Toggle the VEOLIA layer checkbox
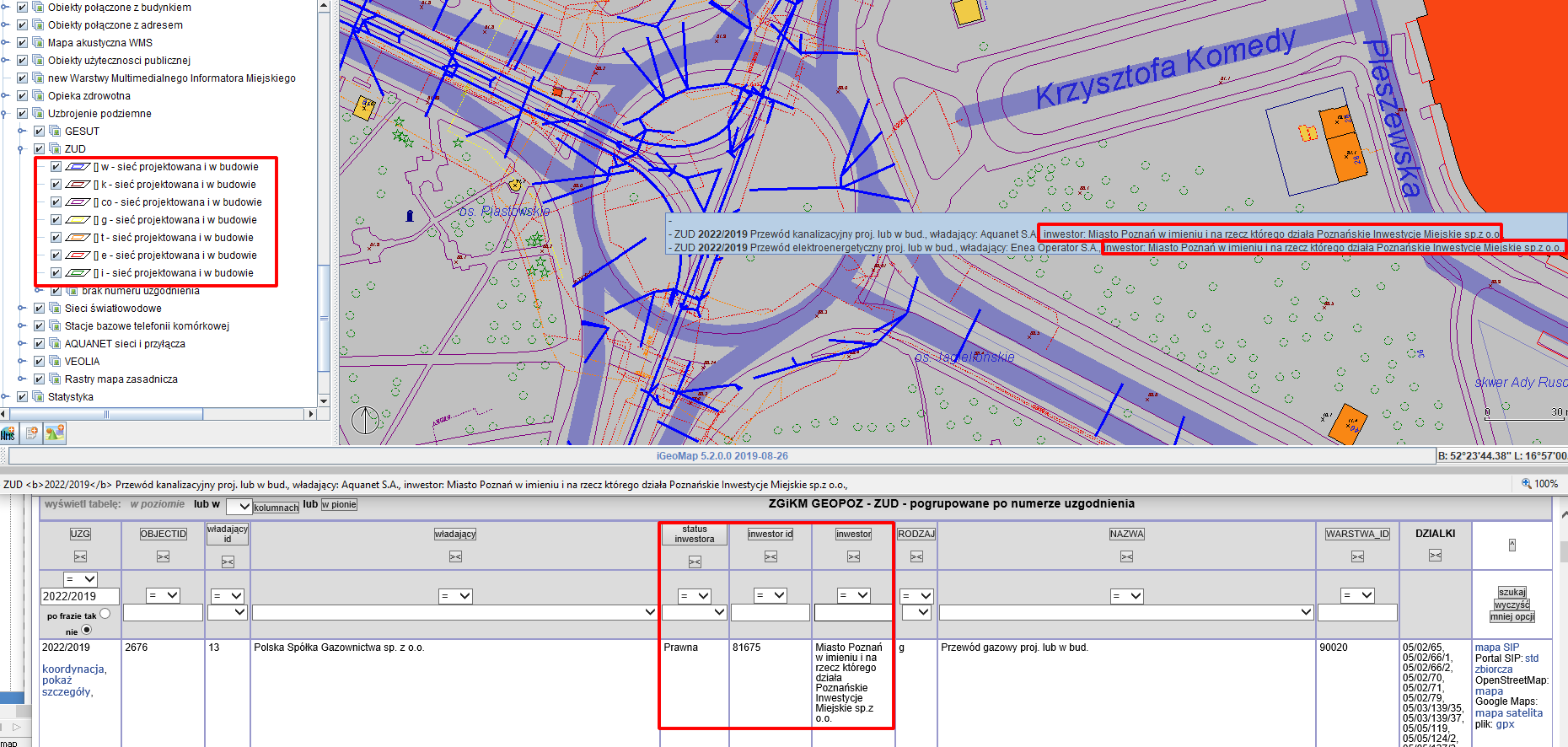This screenshot has width=1568, height=747. 40,362
